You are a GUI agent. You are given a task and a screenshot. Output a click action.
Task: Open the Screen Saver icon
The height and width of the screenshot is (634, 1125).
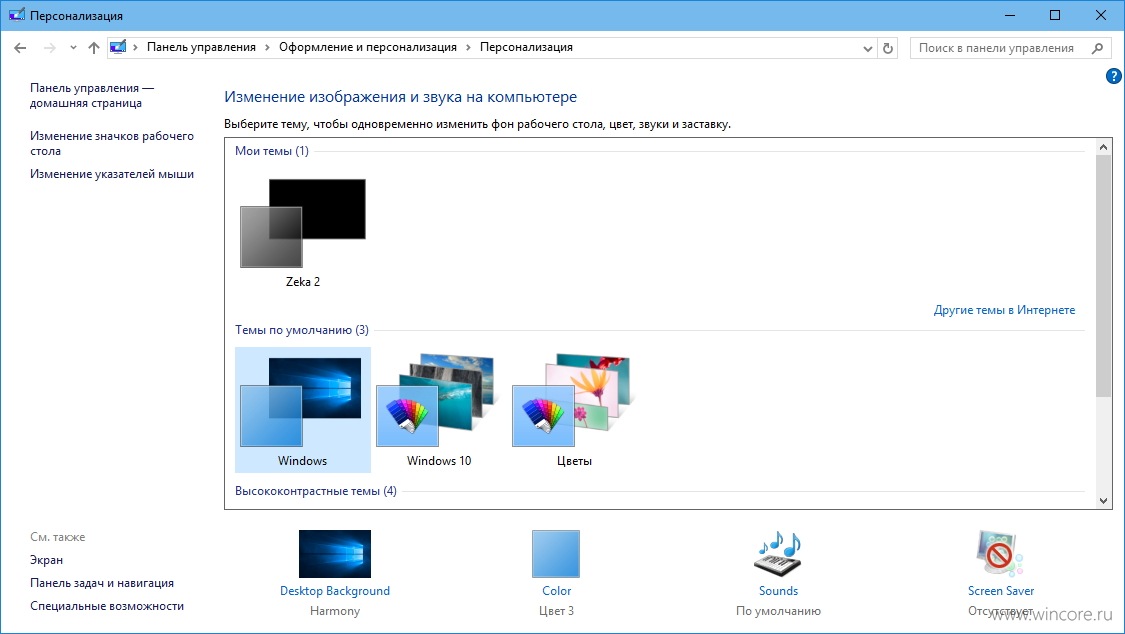click(1000, 554)
